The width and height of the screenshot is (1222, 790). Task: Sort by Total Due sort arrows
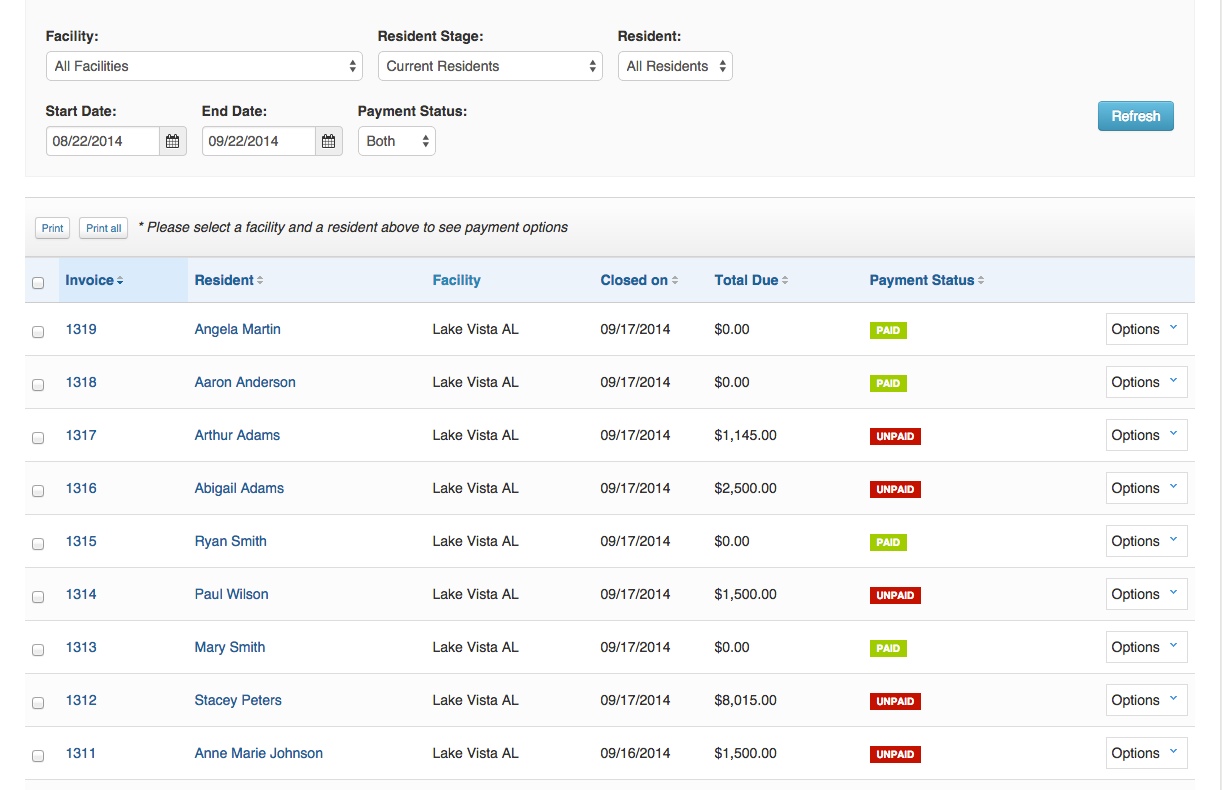pos(785,281)
